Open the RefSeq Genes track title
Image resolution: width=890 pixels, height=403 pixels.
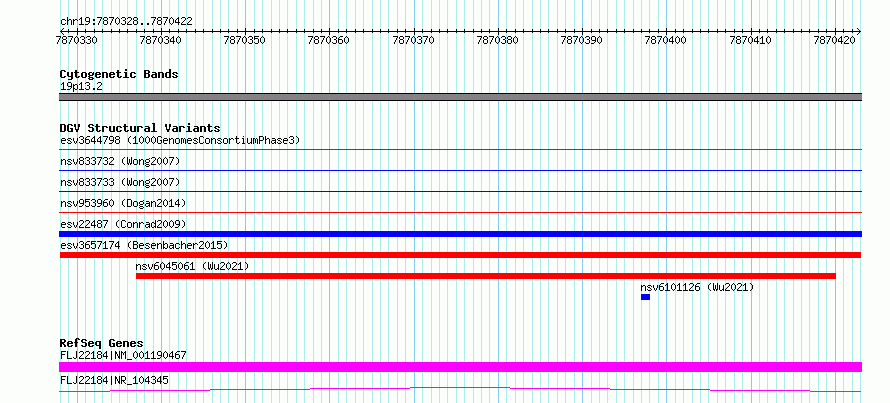click(102, 343)
